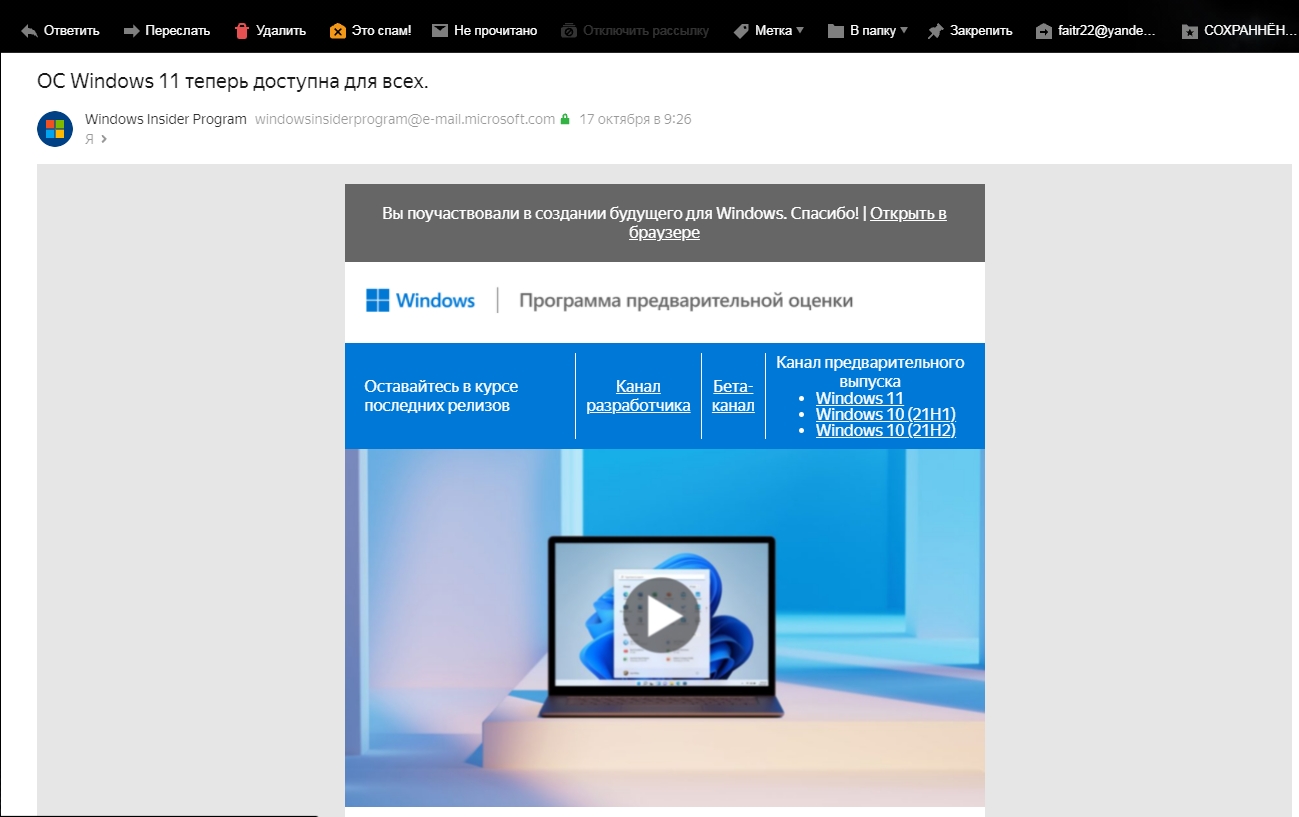Click the Reply arrow icon
Viewport: 1299px width, 817px height.
click(29, 31)
